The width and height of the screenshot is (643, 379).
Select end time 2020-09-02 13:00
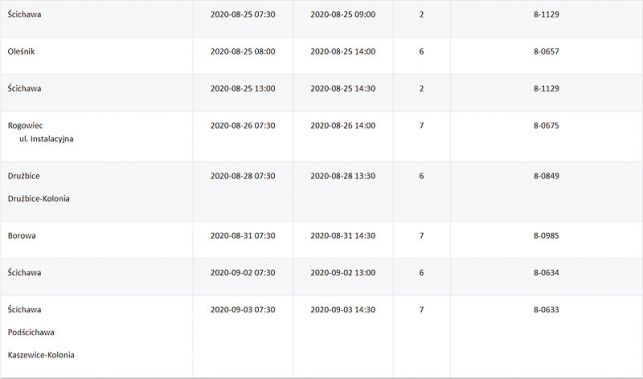click(343, 273)
